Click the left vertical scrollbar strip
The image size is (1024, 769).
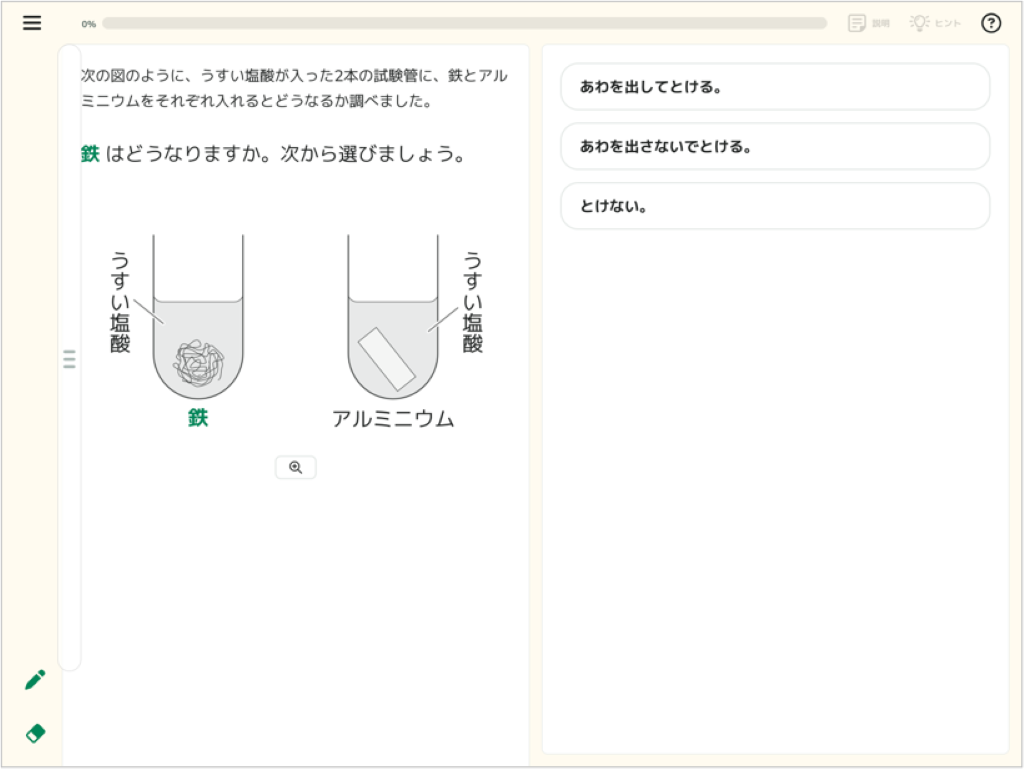coord(69,358)
